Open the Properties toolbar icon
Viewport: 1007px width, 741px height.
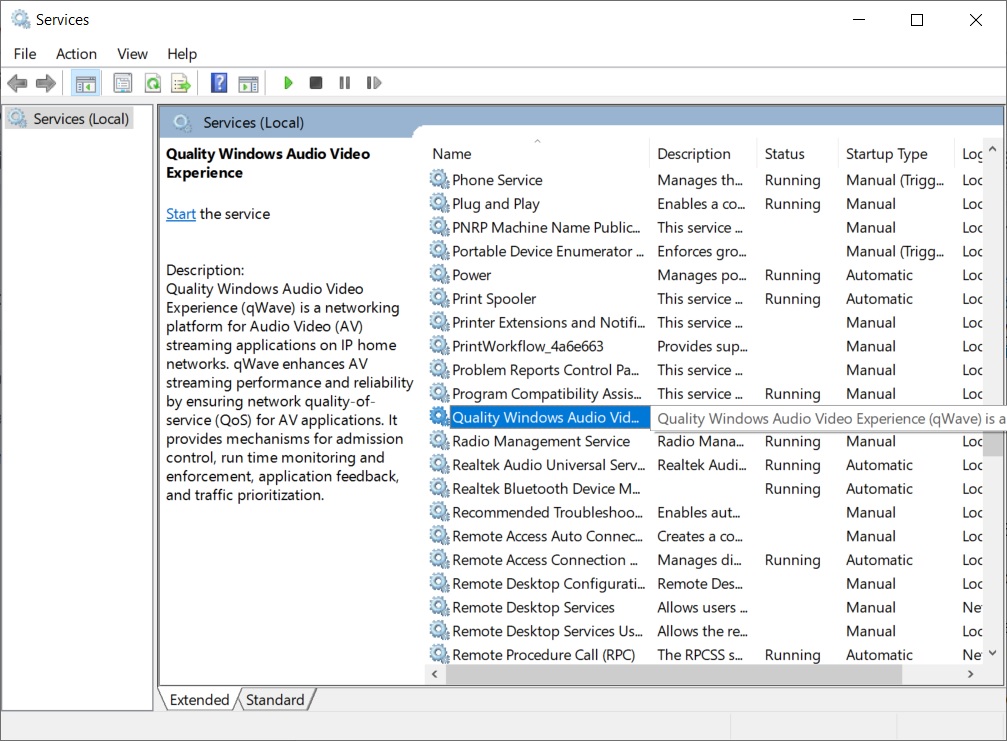[x=122, y=83]
